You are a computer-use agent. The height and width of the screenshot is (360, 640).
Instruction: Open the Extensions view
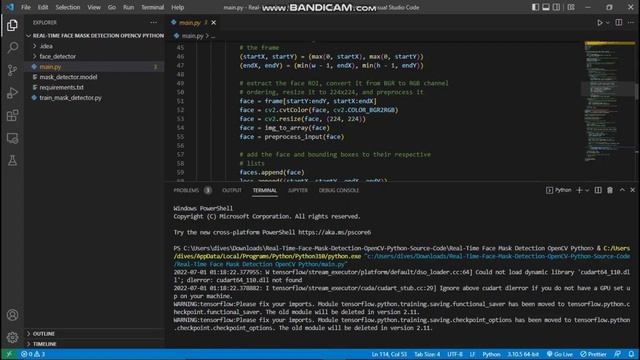[12, 116]
